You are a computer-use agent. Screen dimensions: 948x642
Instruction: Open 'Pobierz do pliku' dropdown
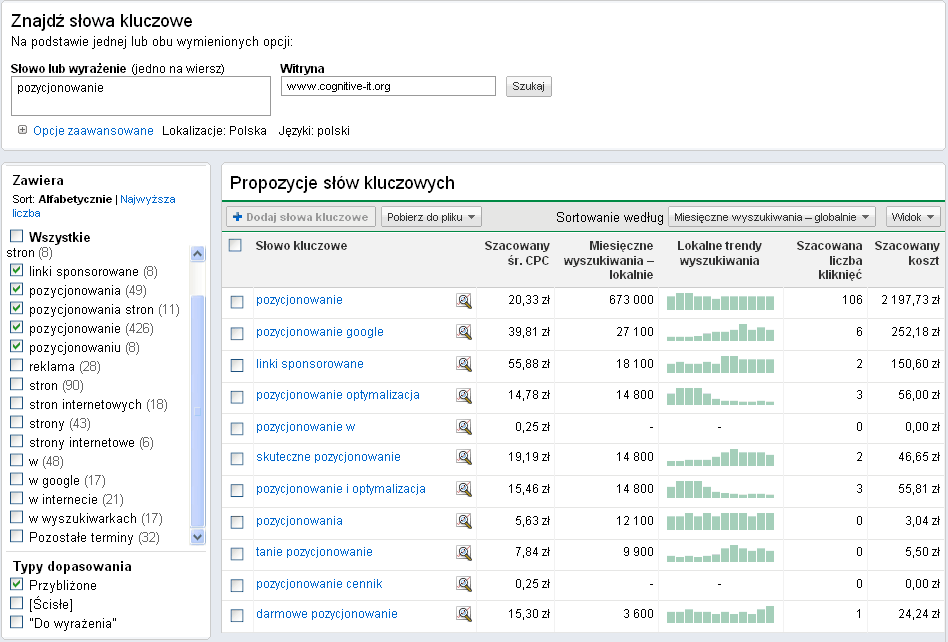click(431, 217)
